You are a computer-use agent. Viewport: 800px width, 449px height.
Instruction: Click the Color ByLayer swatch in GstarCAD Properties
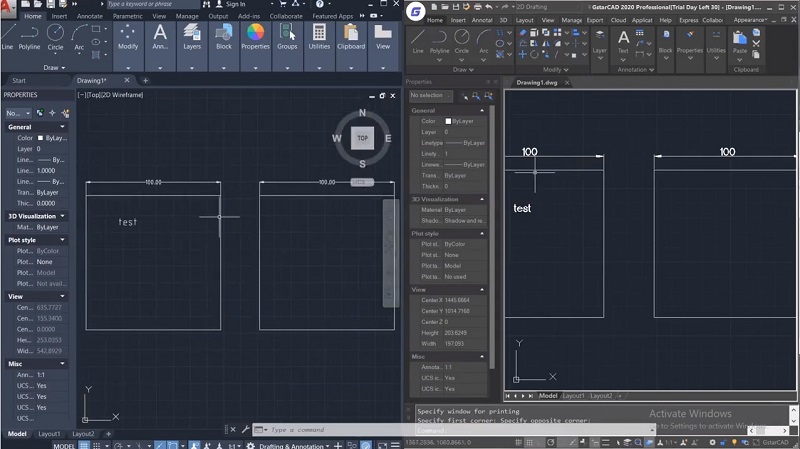click(449, 121)
